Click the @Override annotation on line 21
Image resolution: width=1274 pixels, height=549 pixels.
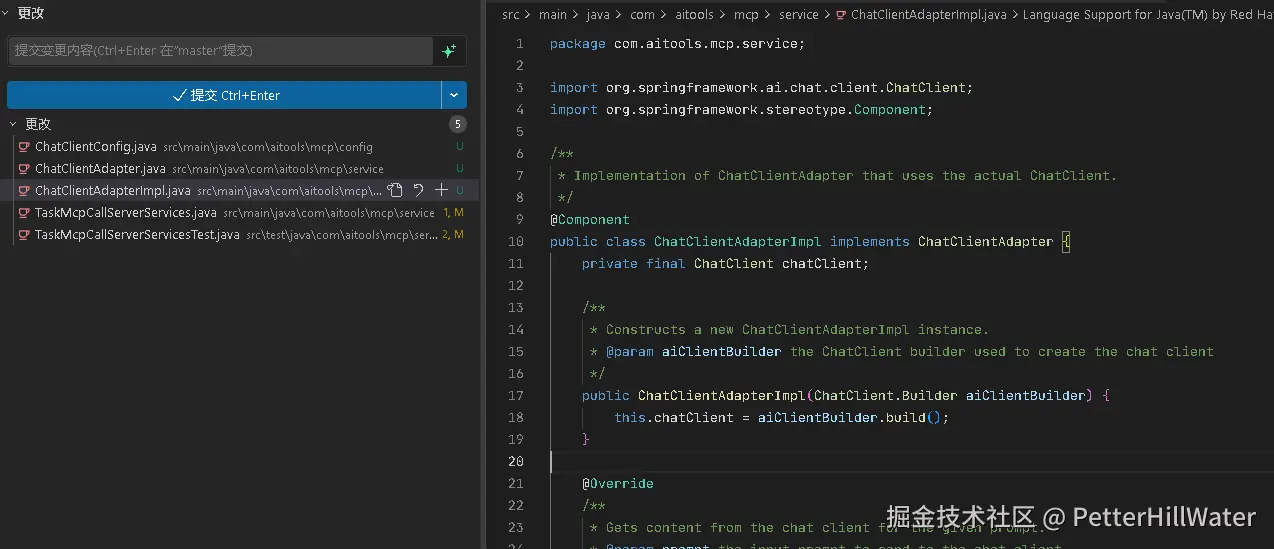pos(618,484)
